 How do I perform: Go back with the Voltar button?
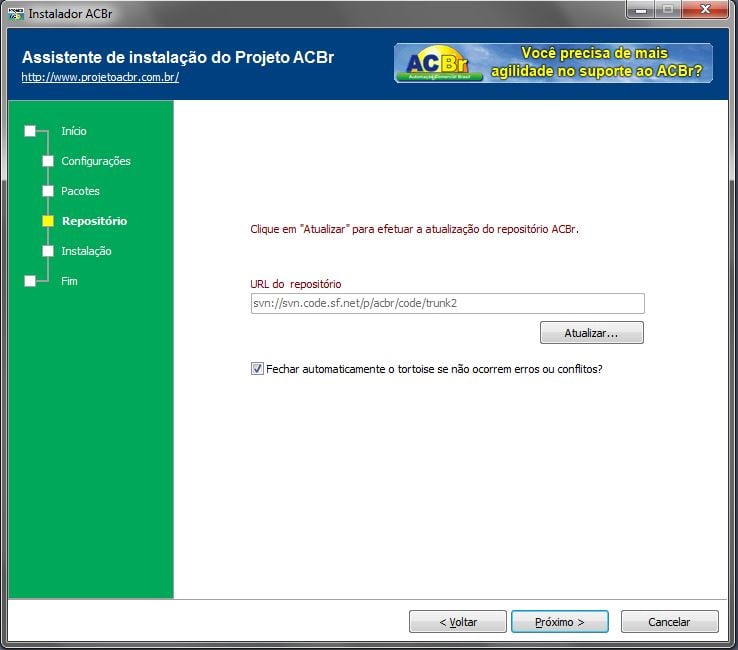(458, 622)
